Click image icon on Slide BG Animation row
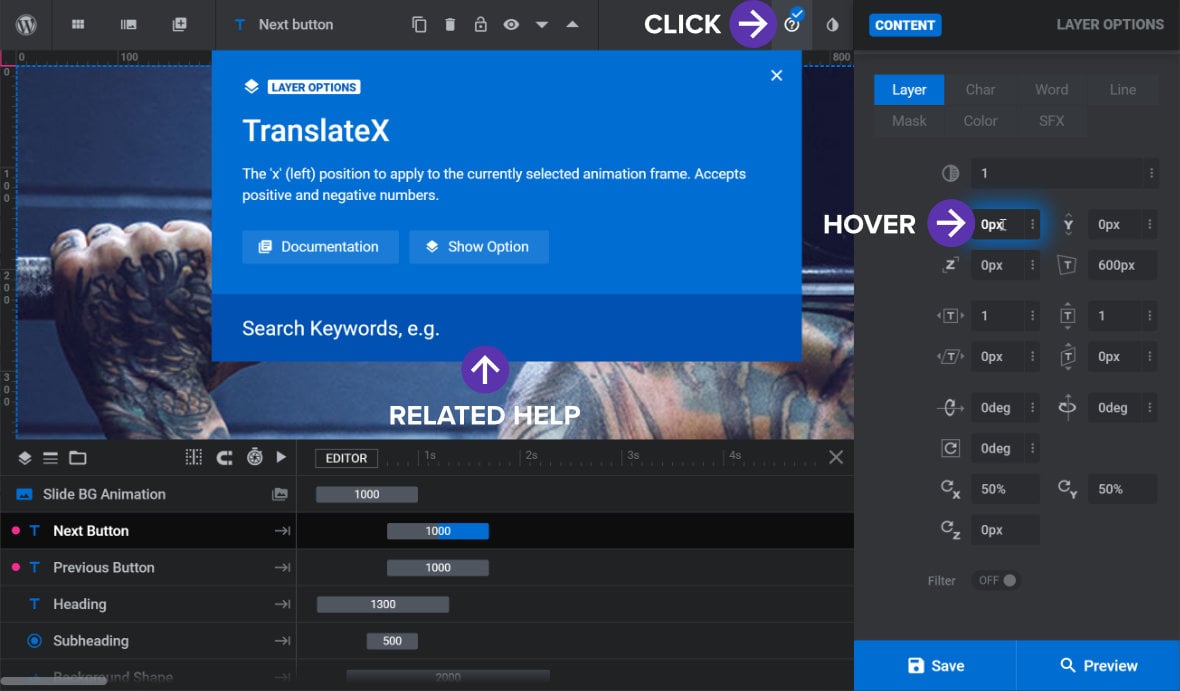The image size is (1180, 691). 280,495
